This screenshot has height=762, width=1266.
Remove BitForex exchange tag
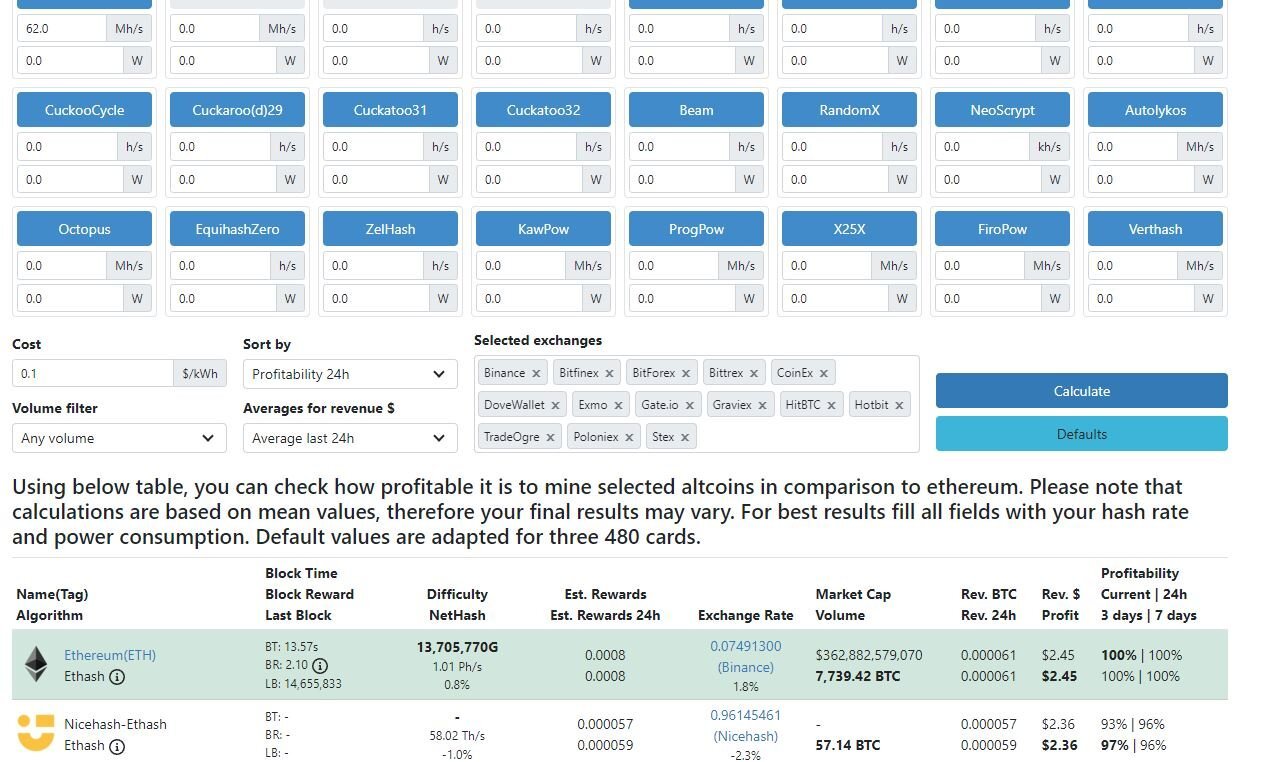click(686, 374)
